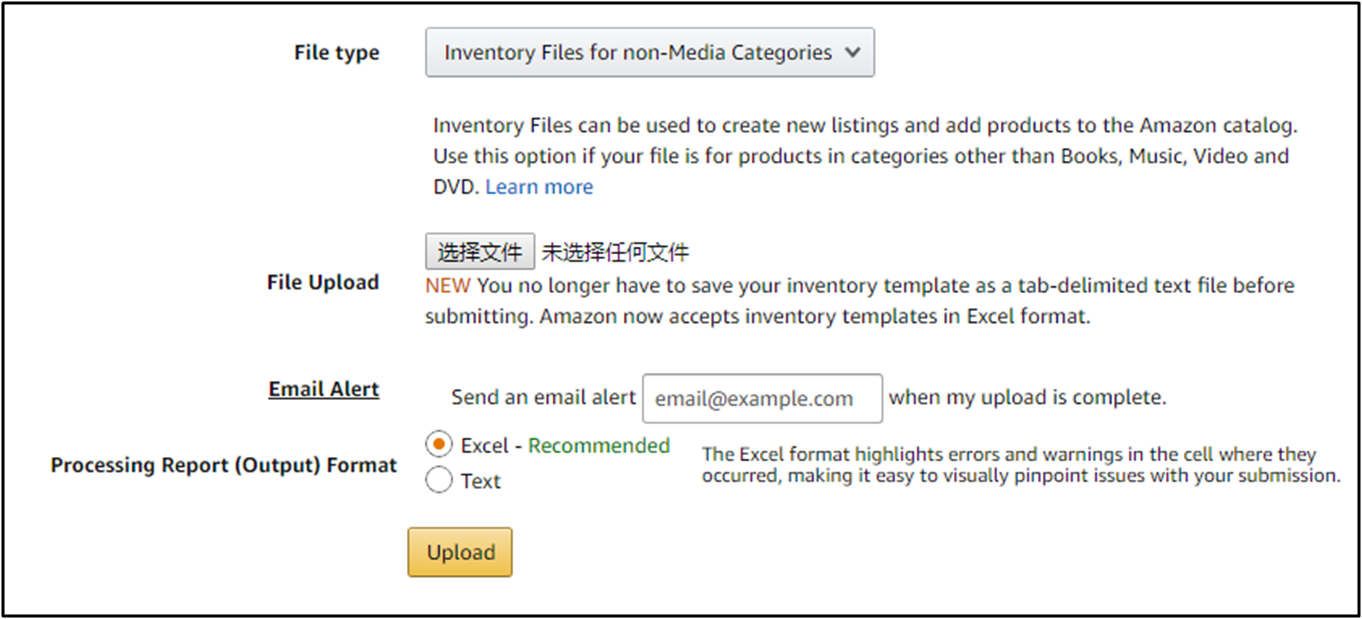This screenshot has height=619, width=1362.
Task: Select the Excel report format radio button
Action: [x=439, y=445]
